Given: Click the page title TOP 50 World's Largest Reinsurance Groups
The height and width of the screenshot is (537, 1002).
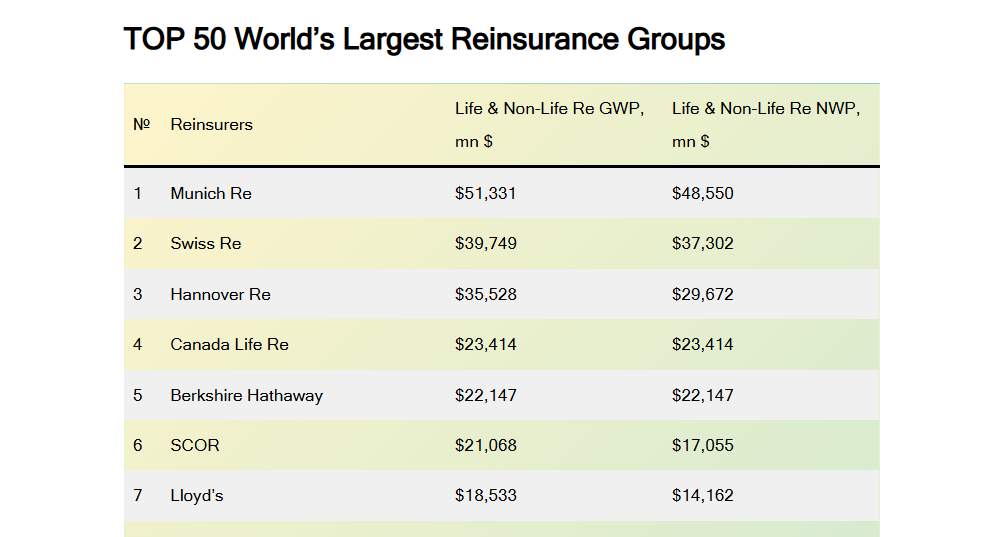Looking at the screenshot, I should (424, 40).
